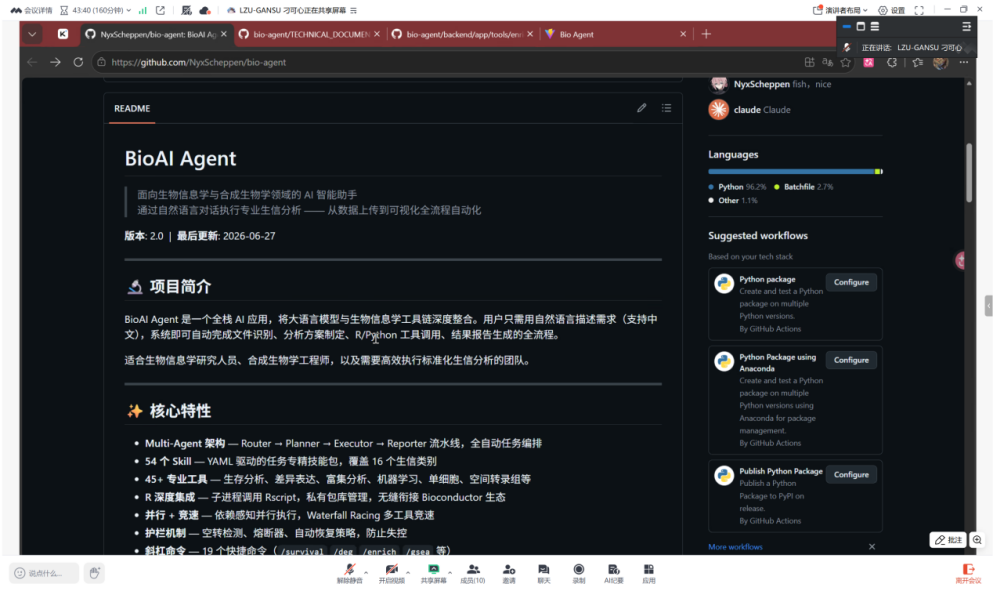Open browser three-dot more menu
This screenshot has width=993, height=591.
tap(963, 62)
